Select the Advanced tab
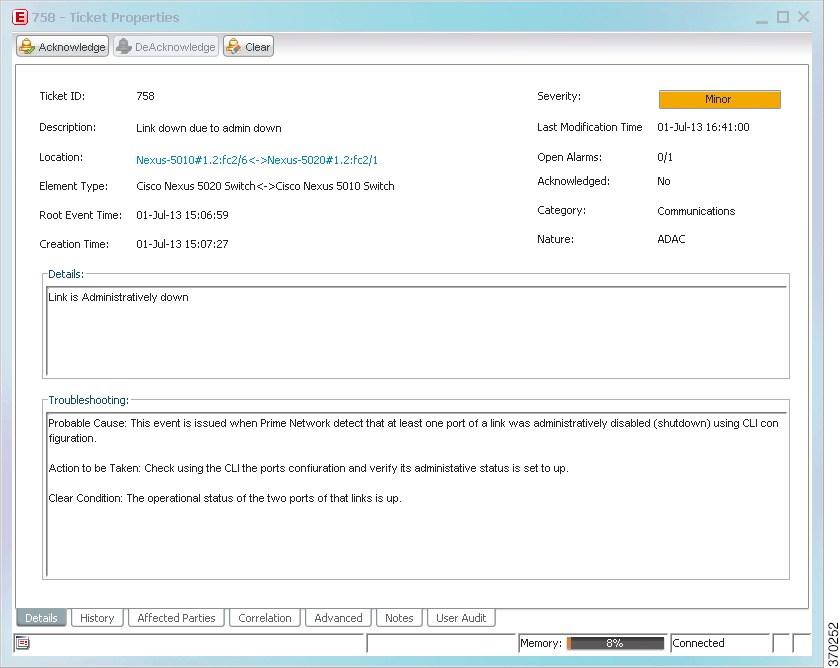The height and width of the screenshot is (668, 840). 338,618
